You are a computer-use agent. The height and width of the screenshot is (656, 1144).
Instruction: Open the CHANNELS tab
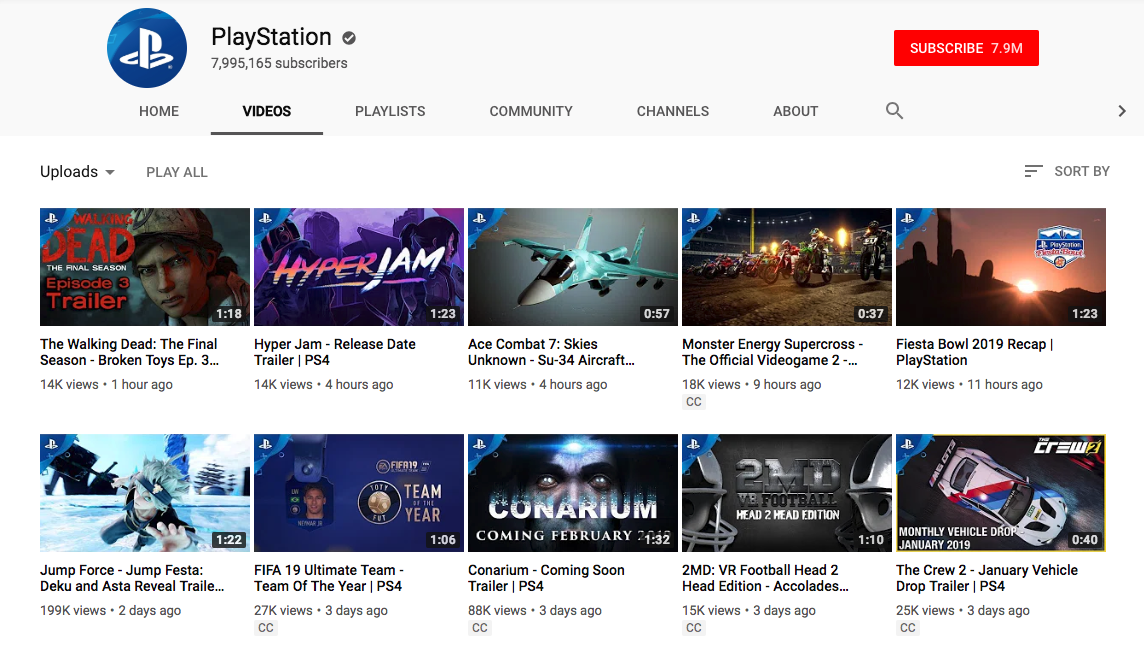pos(673,111)
